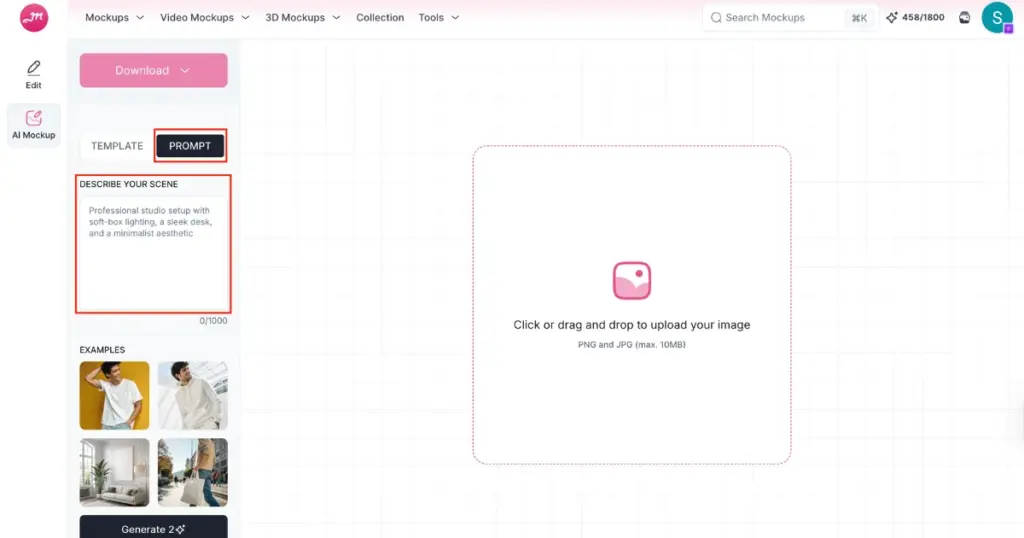Viewport: 1024px width, 538px height.
Task: Click the image upload icon
Action: point(632,281)
